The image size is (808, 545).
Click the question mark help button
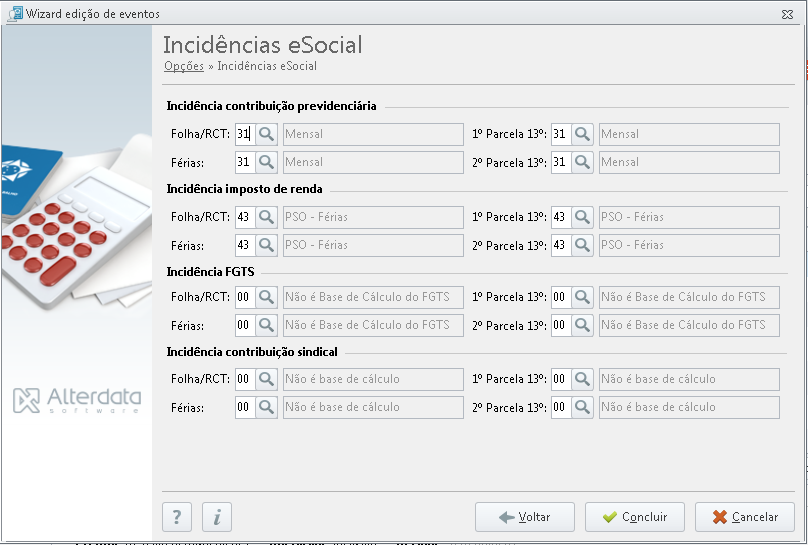coord(177,517)
